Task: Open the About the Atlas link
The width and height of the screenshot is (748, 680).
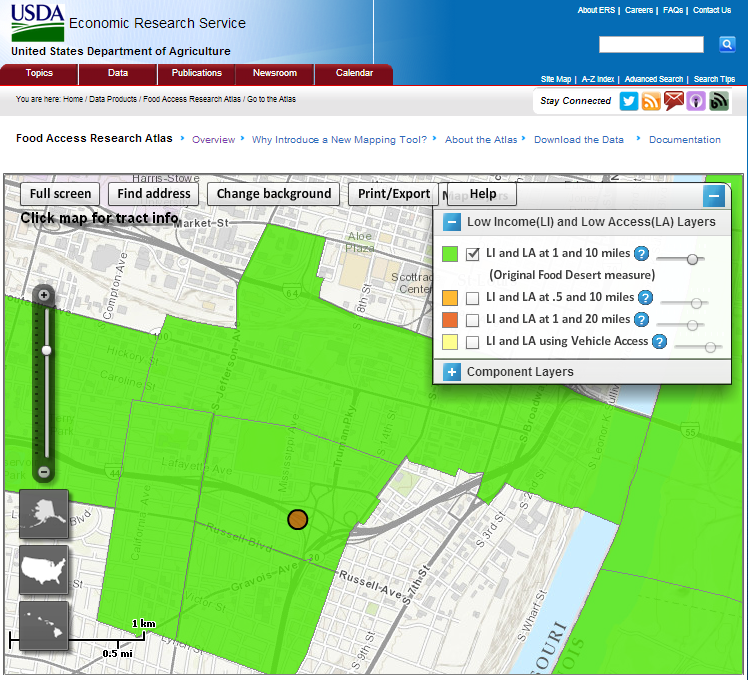Action: (481, 140)
